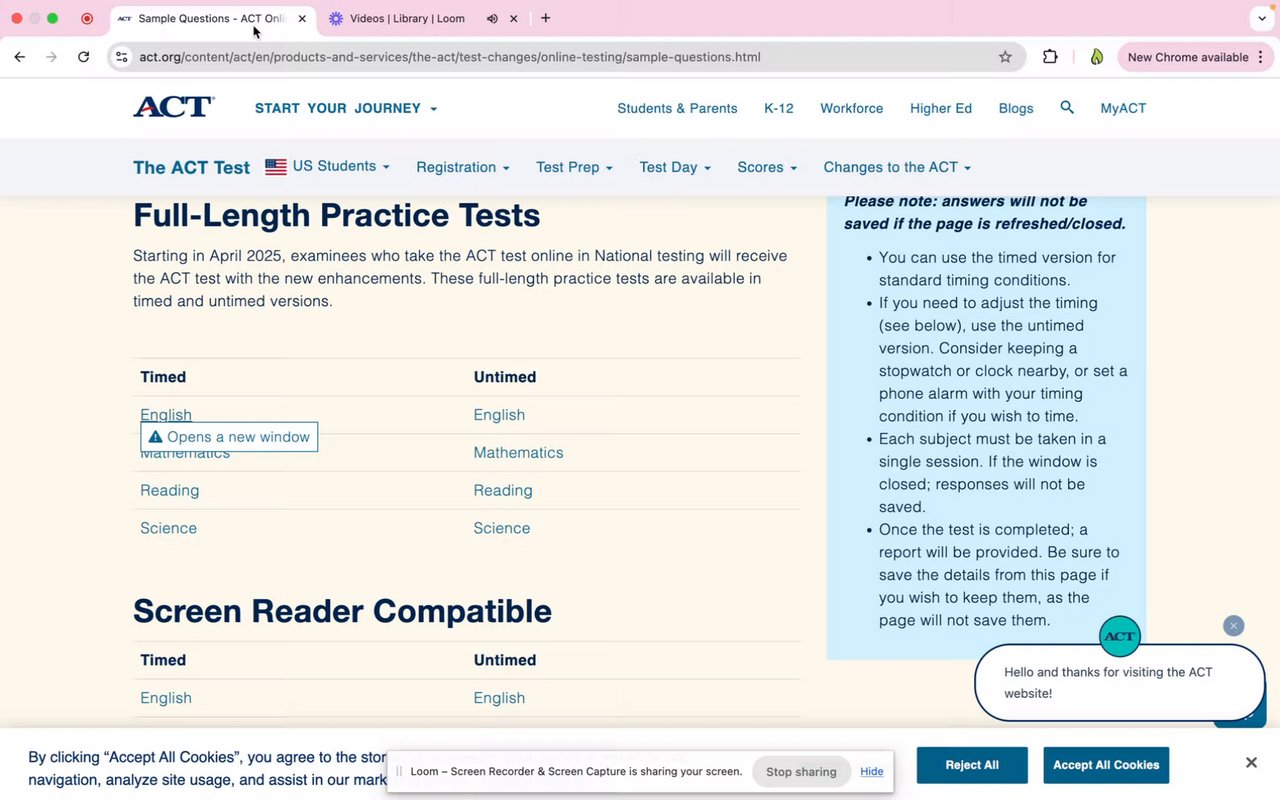Open tab search chevron at top right
Screen dimensions: 1280x800
pyautogui.click(x=1260, y=18)
